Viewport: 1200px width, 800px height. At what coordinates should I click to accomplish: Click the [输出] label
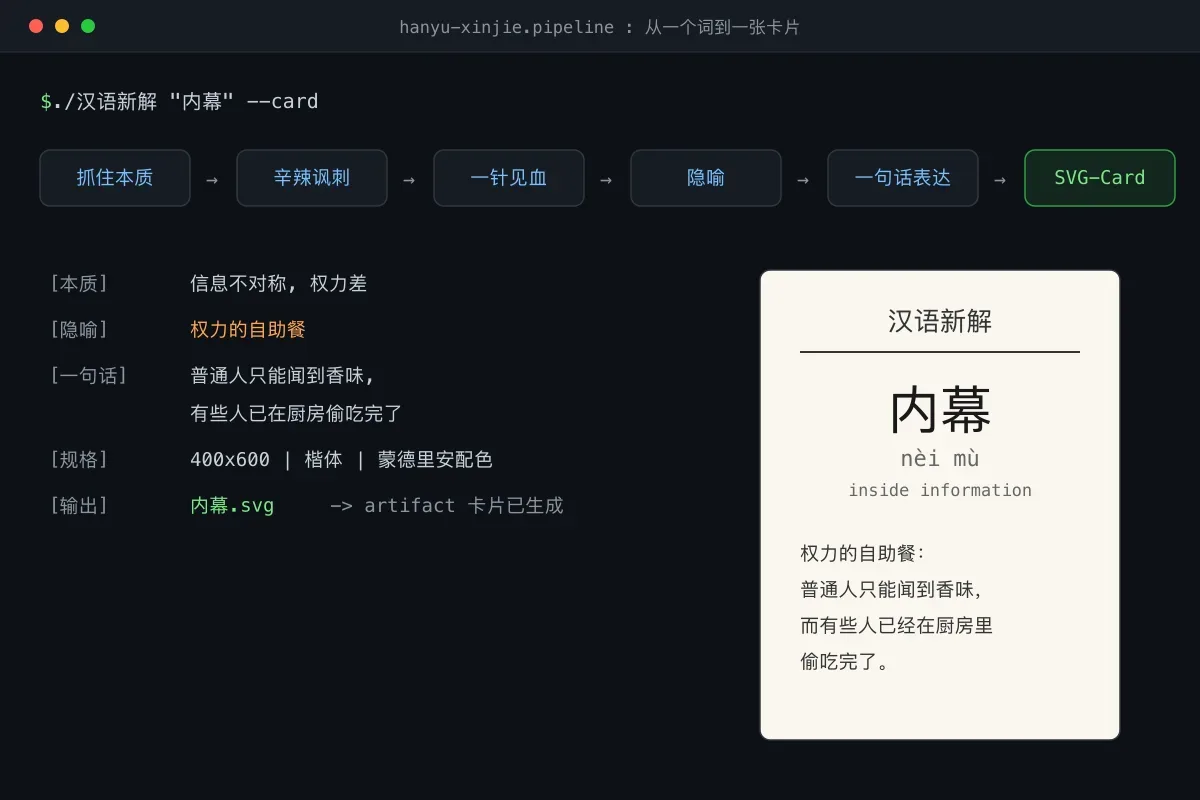[78, 506]
